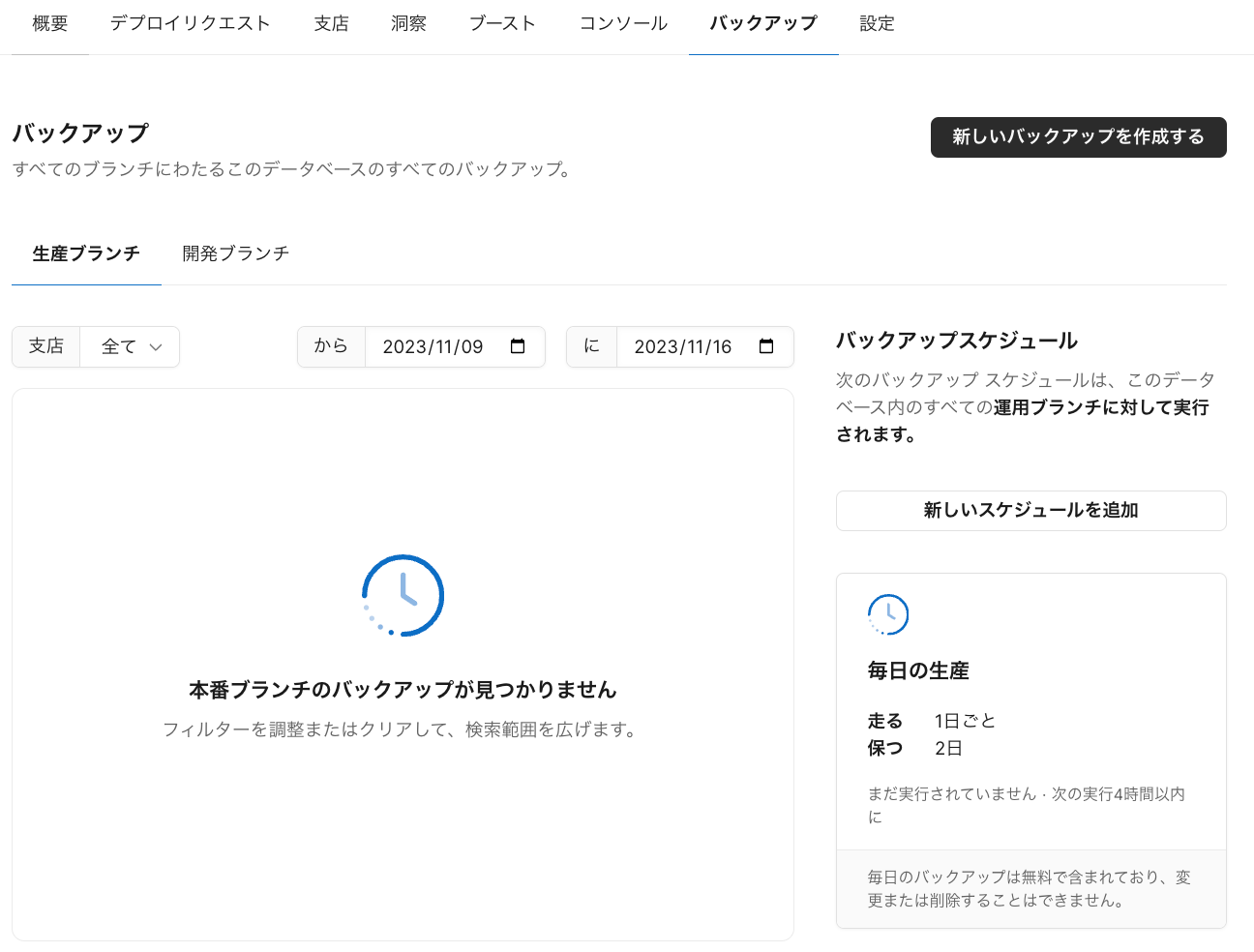Click the 毎日の生産 schedule title
The image size is (1254, 952).
point(918,670)
